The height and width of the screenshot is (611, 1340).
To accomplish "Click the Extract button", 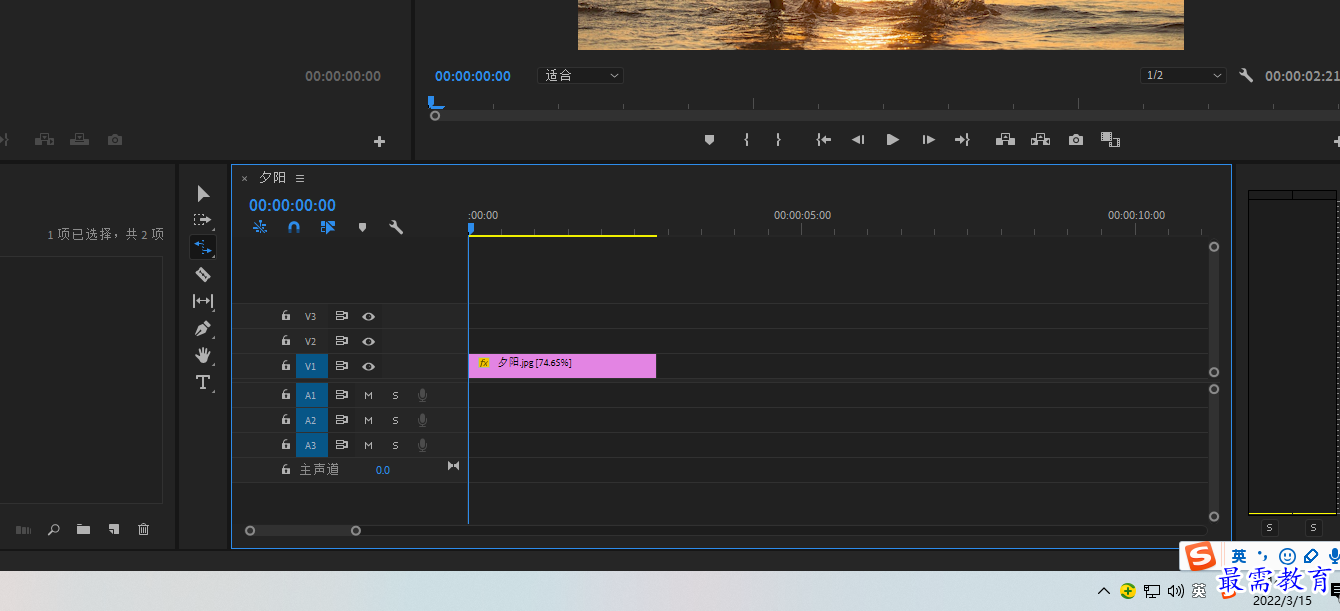I will [1041, 140].
